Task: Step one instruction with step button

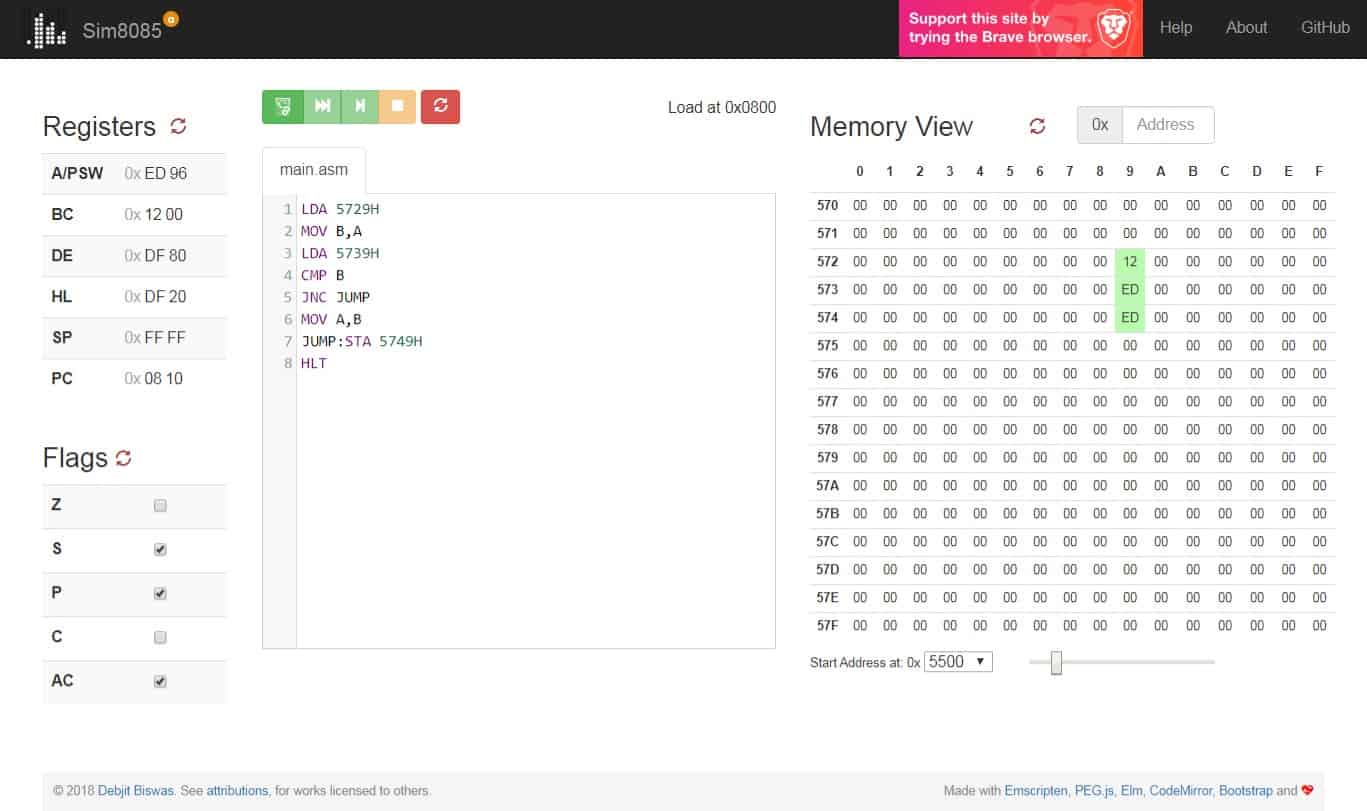Action: [360, 106]
